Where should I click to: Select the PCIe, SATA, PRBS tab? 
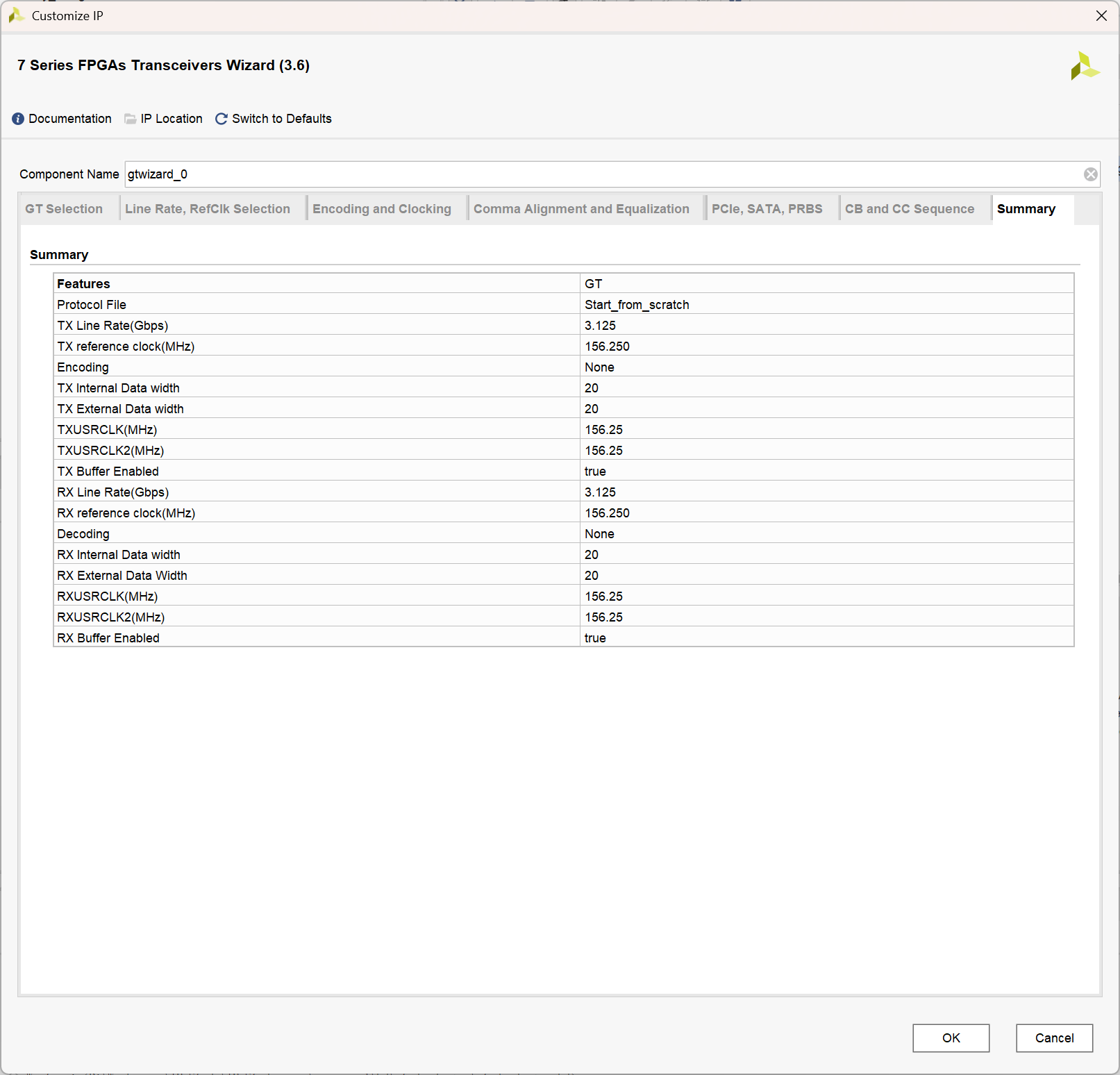coord(767,209)
